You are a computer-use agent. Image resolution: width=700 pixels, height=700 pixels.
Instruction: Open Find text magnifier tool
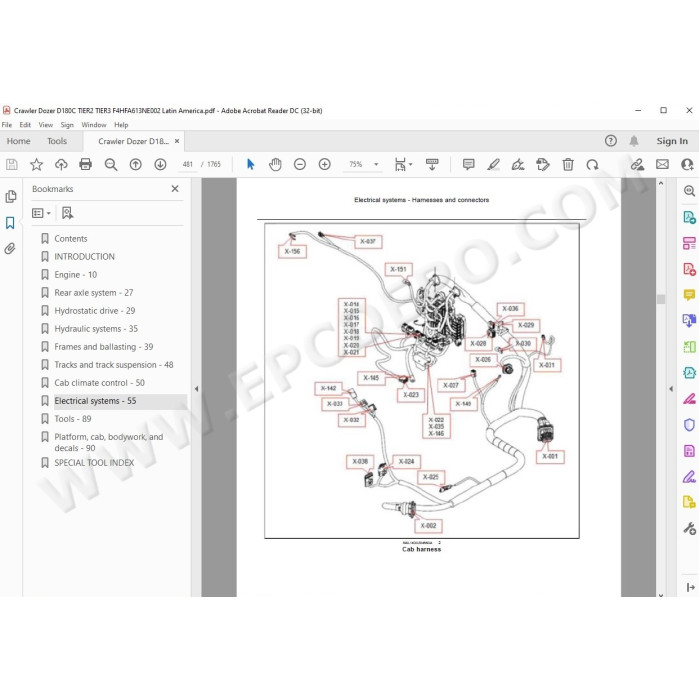click(110, 165)
